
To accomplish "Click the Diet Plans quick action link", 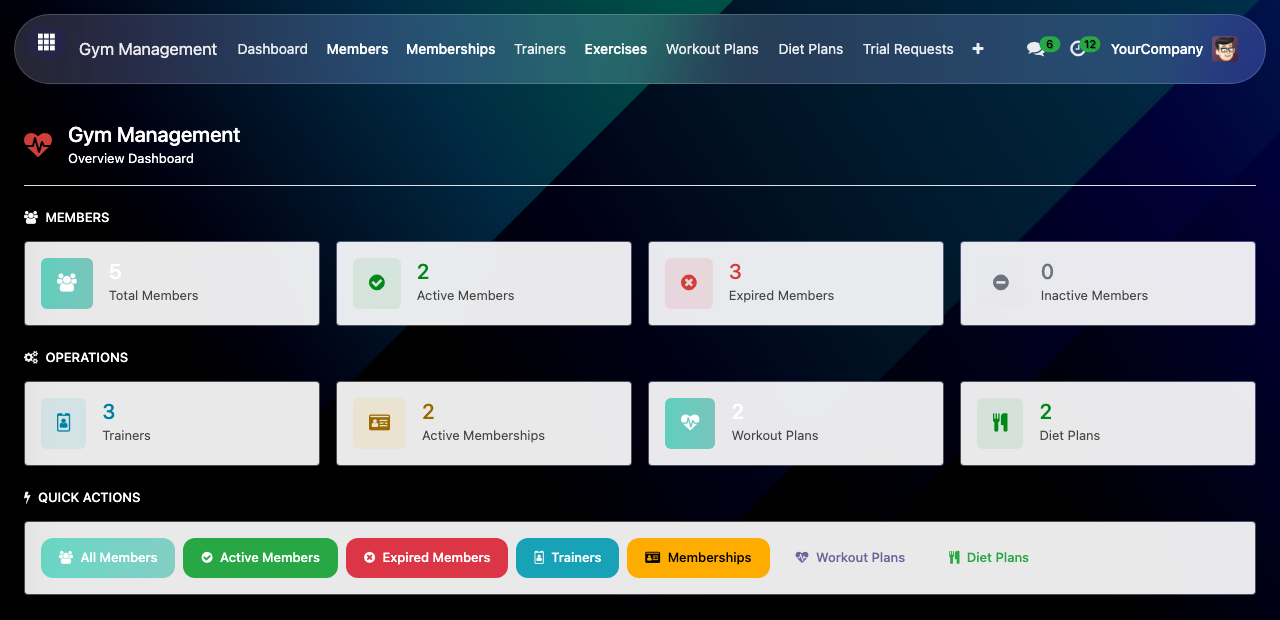I will tap(988, 558).
